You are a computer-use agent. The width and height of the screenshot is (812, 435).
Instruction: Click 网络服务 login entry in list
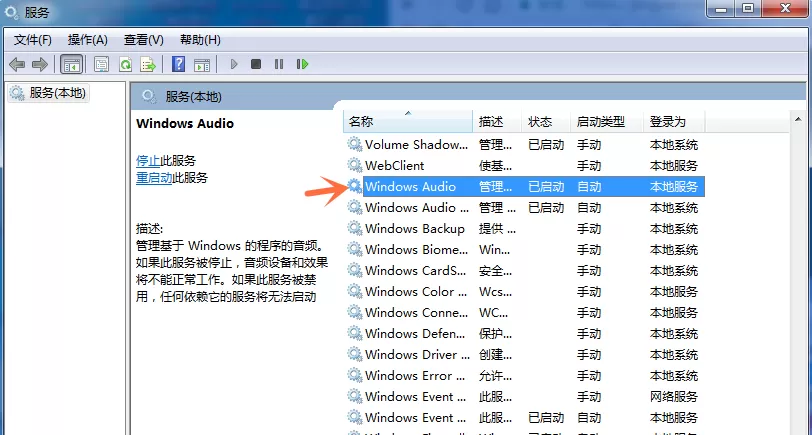(x=674, y=397)
